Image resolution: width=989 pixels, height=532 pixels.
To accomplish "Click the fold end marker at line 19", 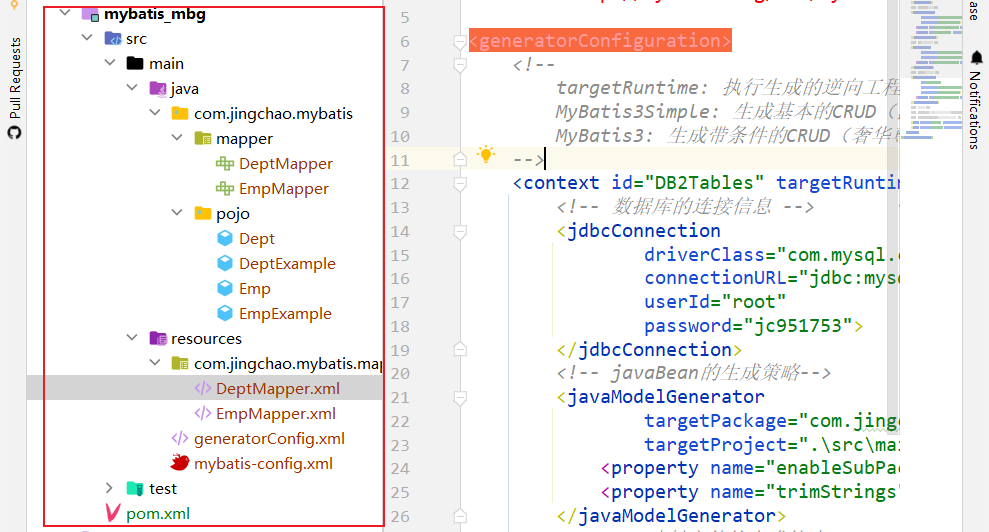I will 460,350.
